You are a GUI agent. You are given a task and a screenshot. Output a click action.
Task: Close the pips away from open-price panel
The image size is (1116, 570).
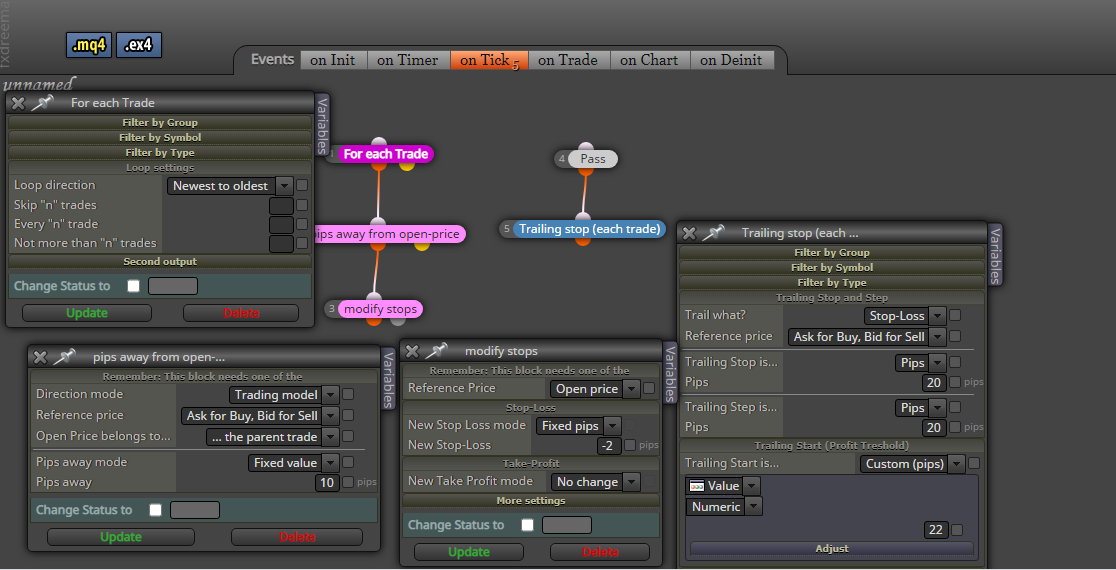40,357
